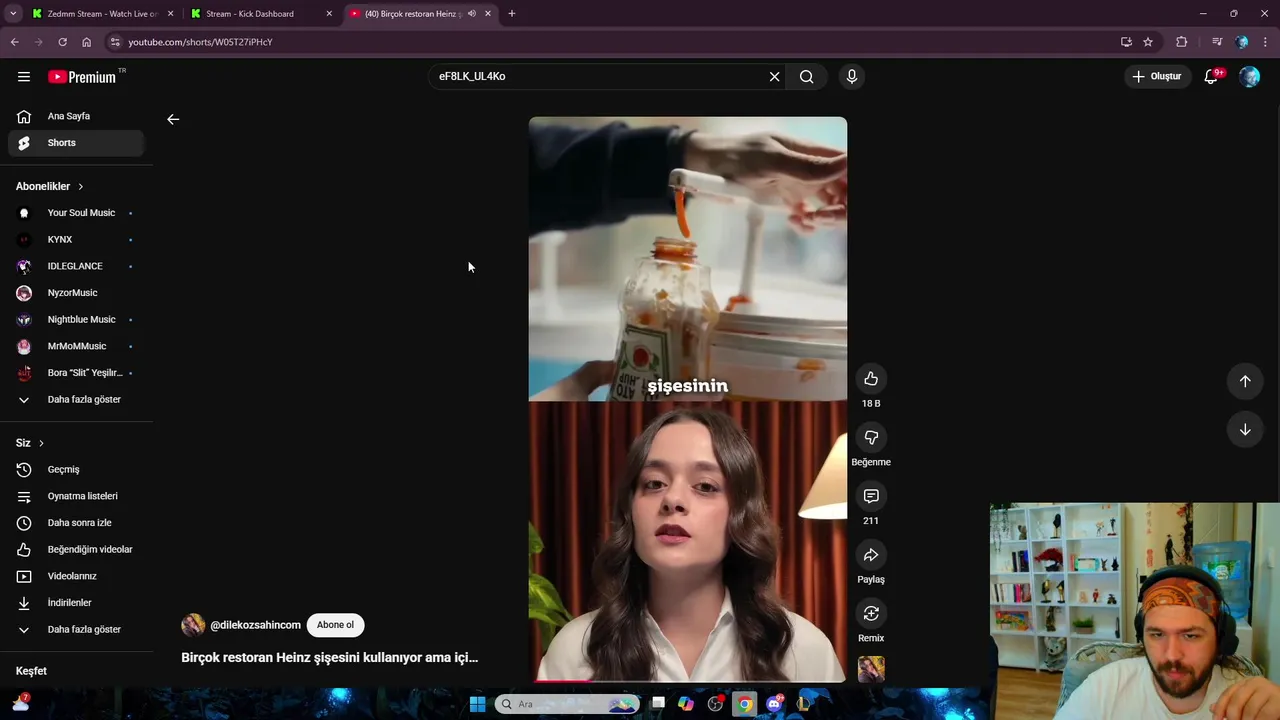
Task: Switch to Zedmm Stream tab
Action: click(102, 13)
